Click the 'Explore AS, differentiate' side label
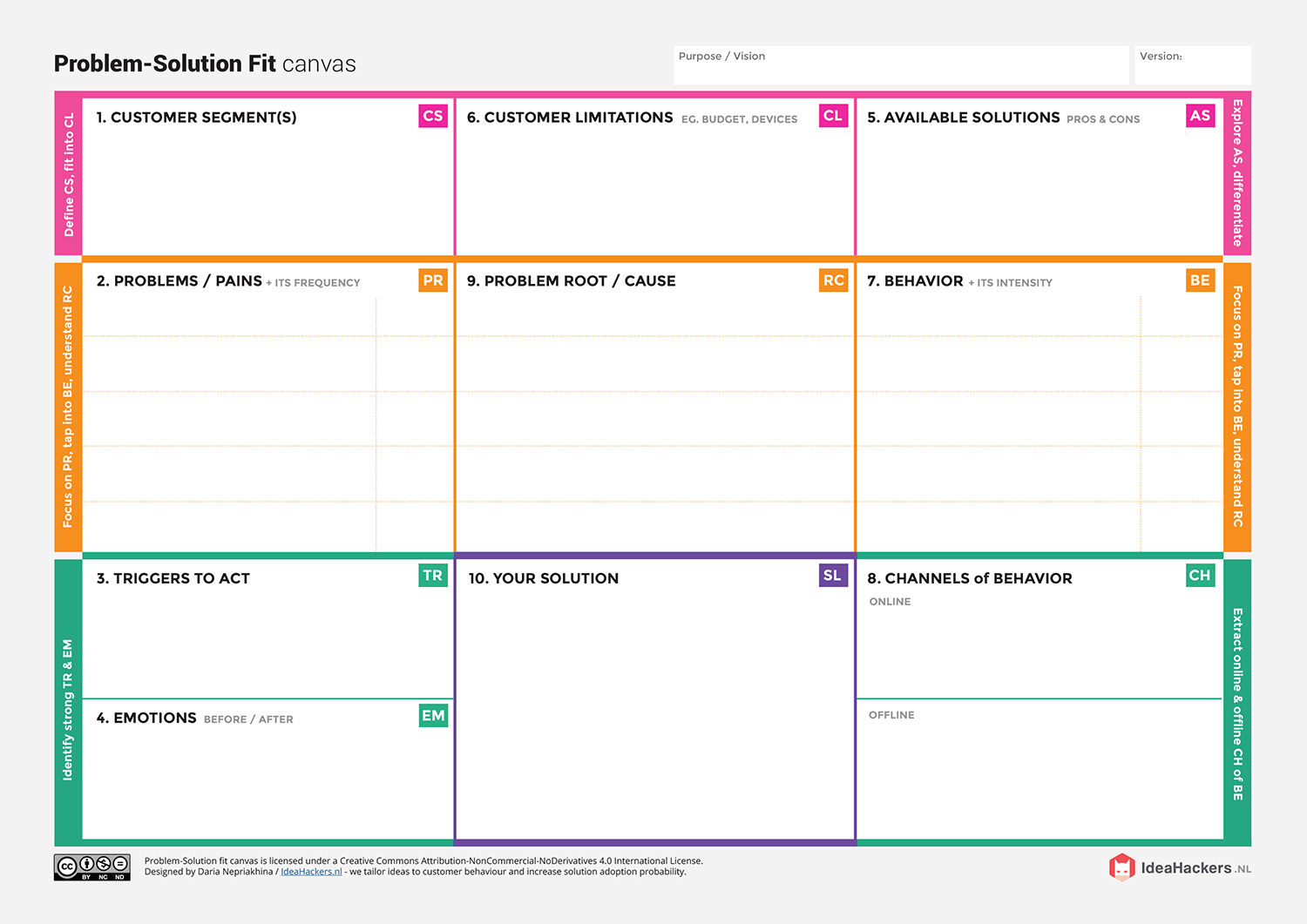This screenshot has width=1307, height=924. [1237, 172]
